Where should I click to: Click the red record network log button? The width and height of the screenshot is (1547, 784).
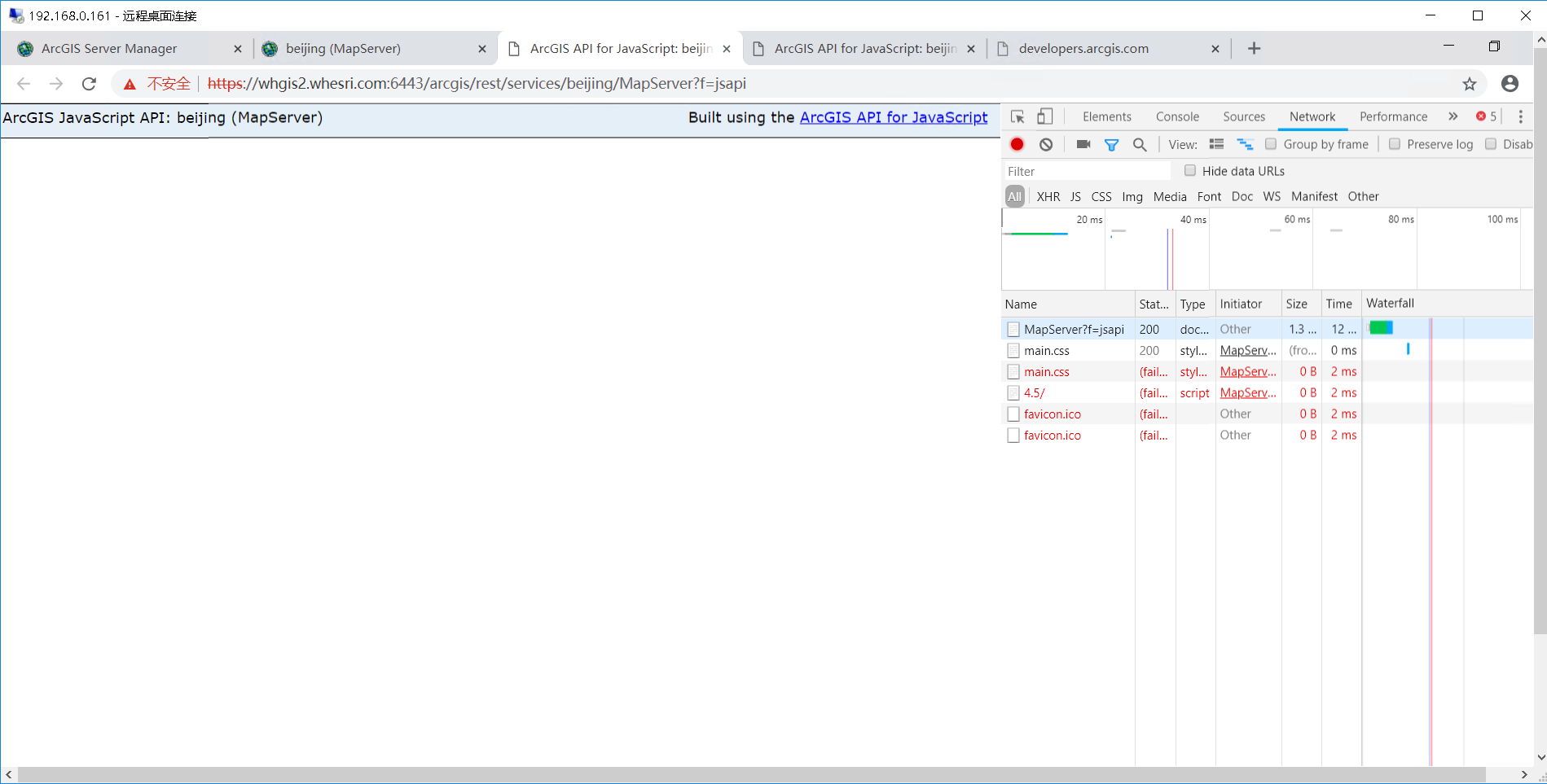click(x=1017, y=144)
